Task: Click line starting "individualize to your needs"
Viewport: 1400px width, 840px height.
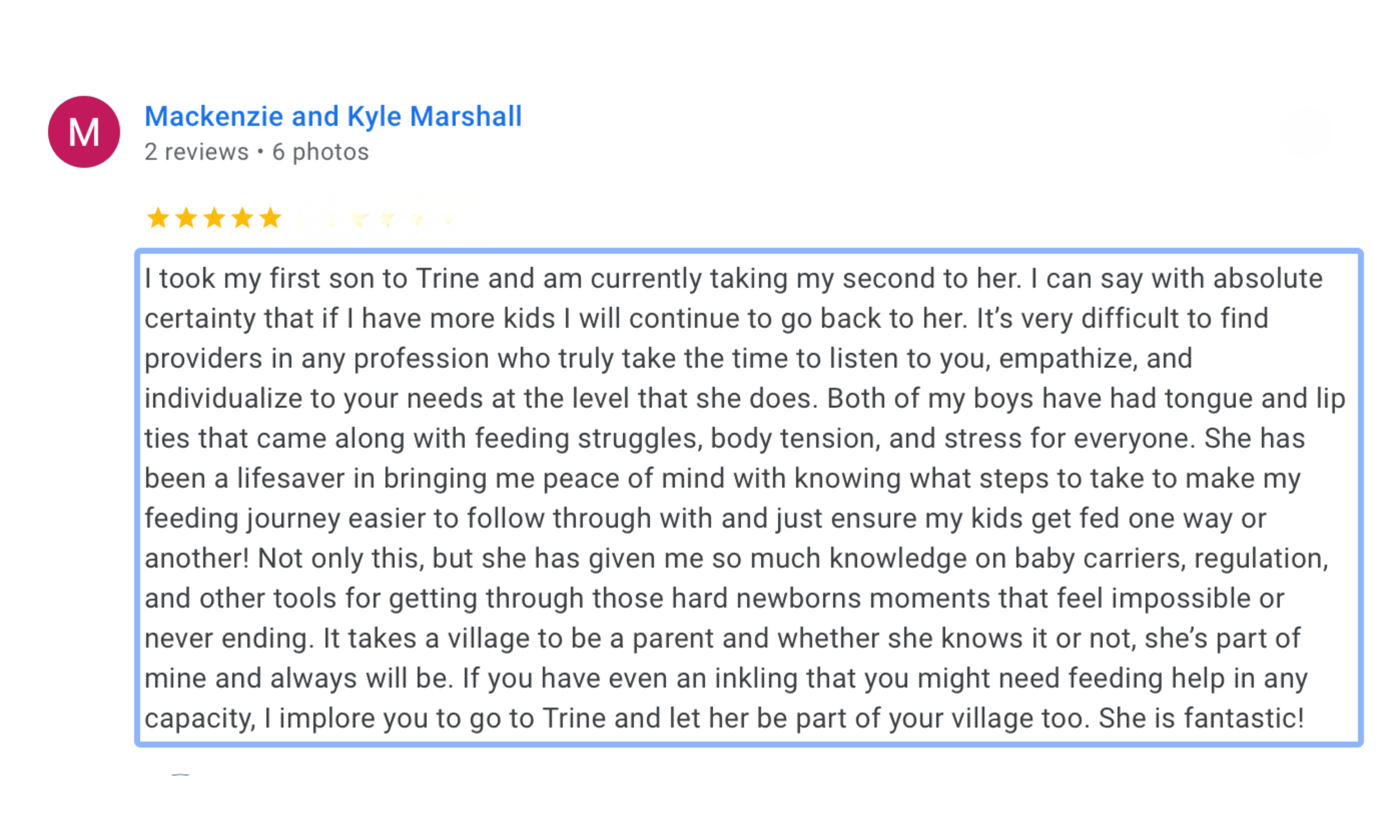Action: pyautogui.click(x=745, y=399)
